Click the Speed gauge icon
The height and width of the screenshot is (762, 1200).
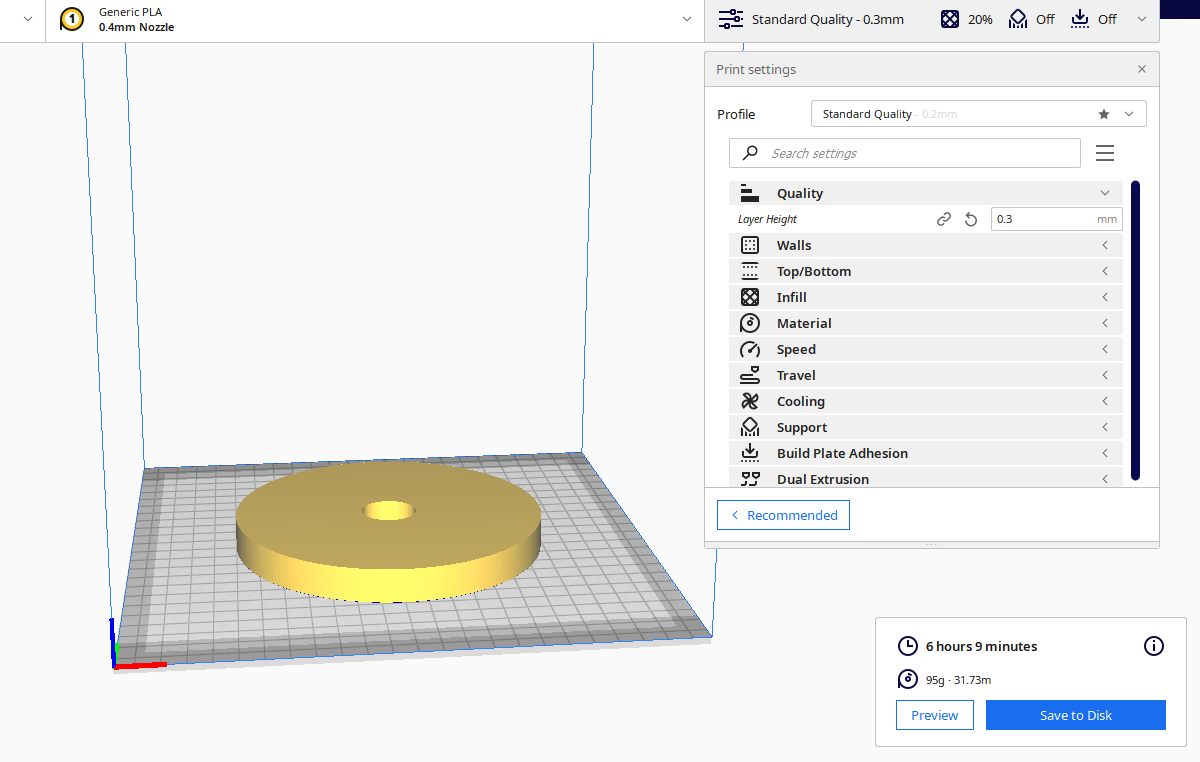click(x=750, y=349)
